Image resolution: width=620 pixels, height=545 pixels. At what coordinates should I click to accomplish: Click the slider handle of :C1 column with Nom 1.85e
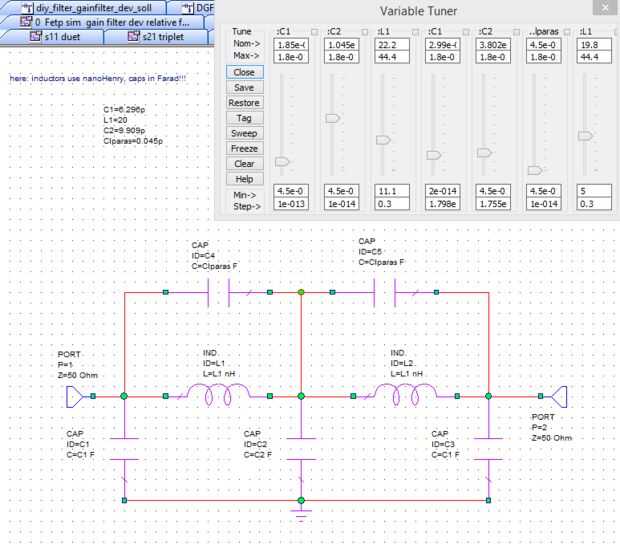pyautogui.click(x=282, y=161)
